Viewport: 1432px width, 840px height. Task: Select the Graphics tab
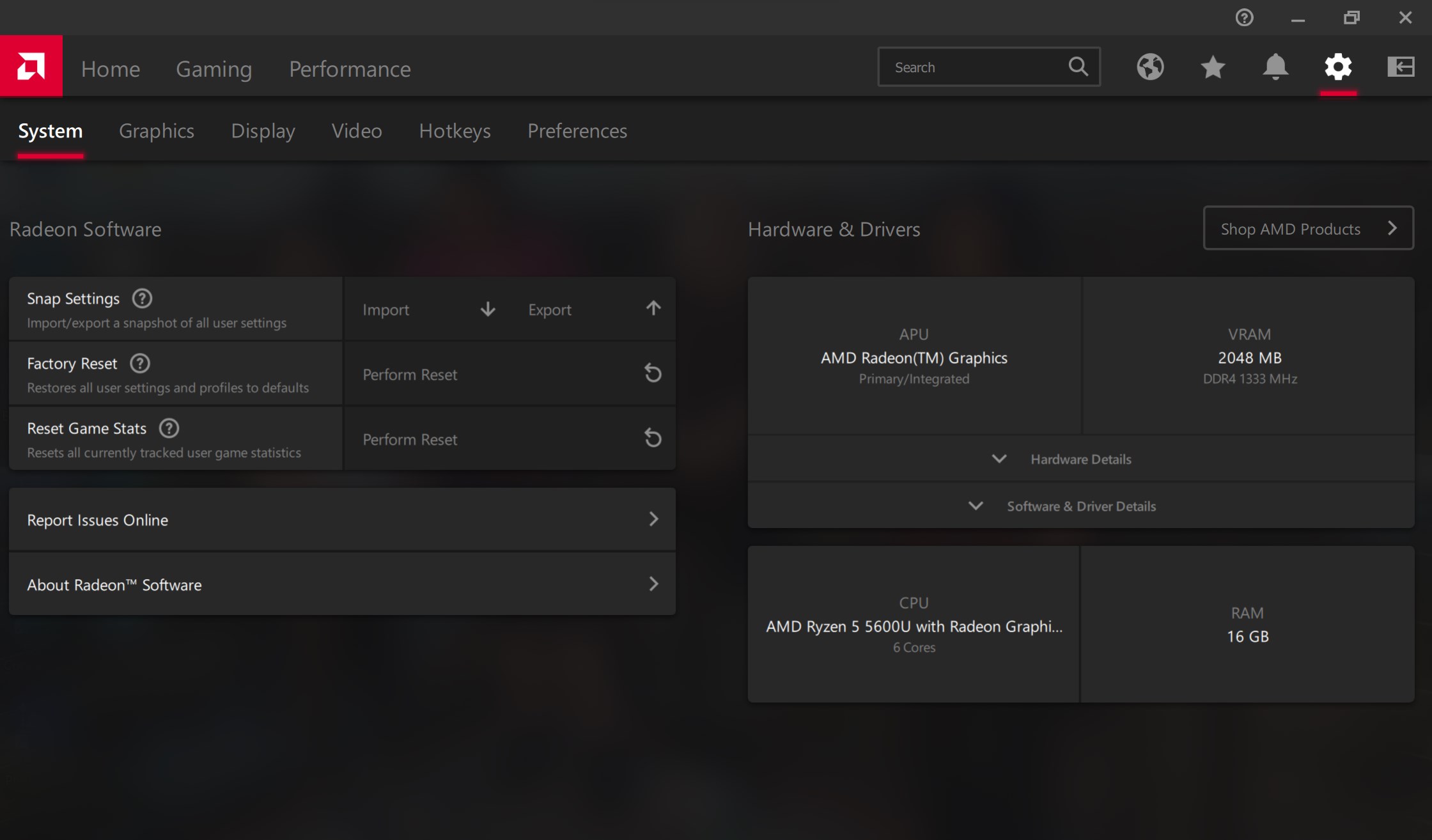[x=156, y=130]
